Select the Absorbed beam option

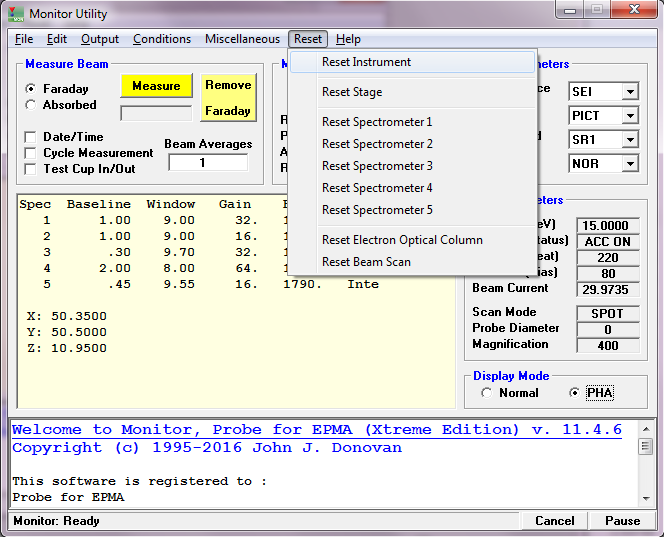click(31, 105)
